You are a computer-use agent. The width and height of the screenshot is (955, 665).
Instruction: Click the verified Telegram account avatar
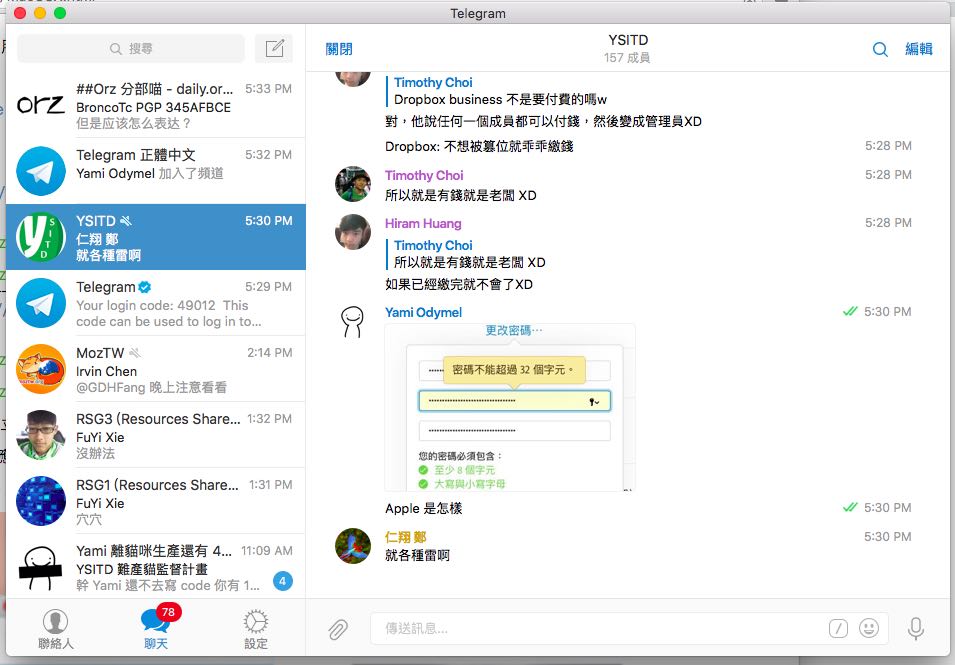pyautogui.click(x=41, y=303)
